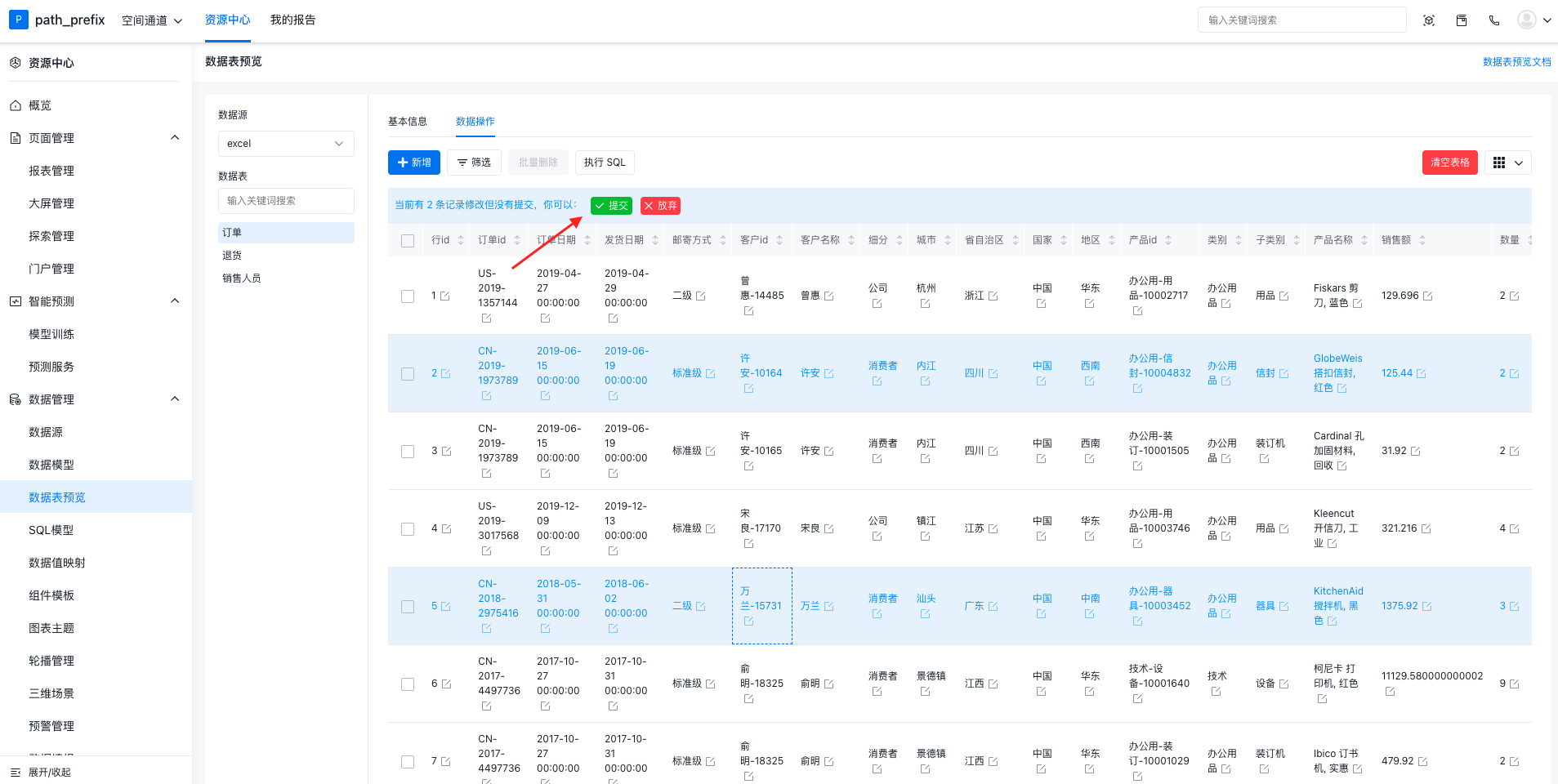Toggle the select-all header checkbox
1558x784 pixels.
point(408,240)
